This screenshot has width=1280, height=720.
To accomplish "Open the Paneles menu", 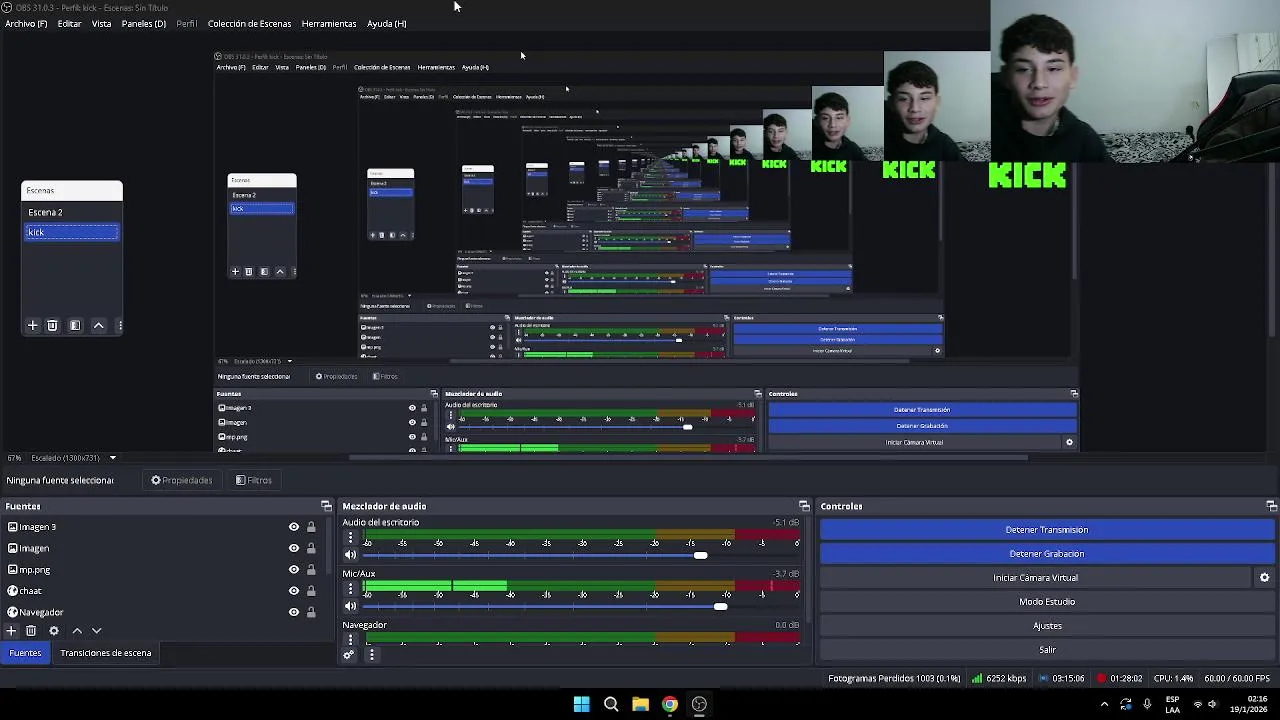I will point(143,24).
